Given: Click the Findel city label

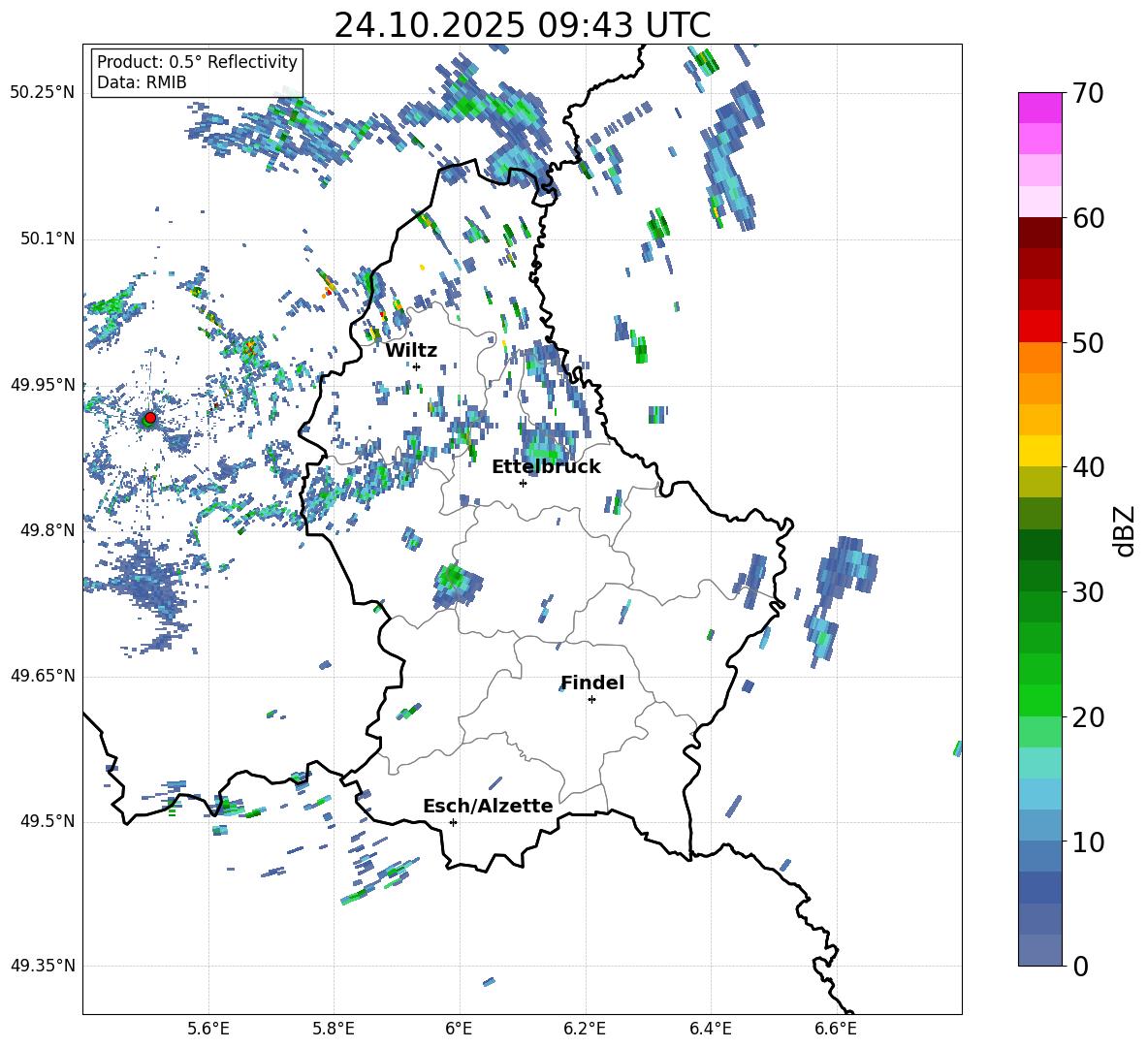Looking at the screenshot, I should pos(592,683).
